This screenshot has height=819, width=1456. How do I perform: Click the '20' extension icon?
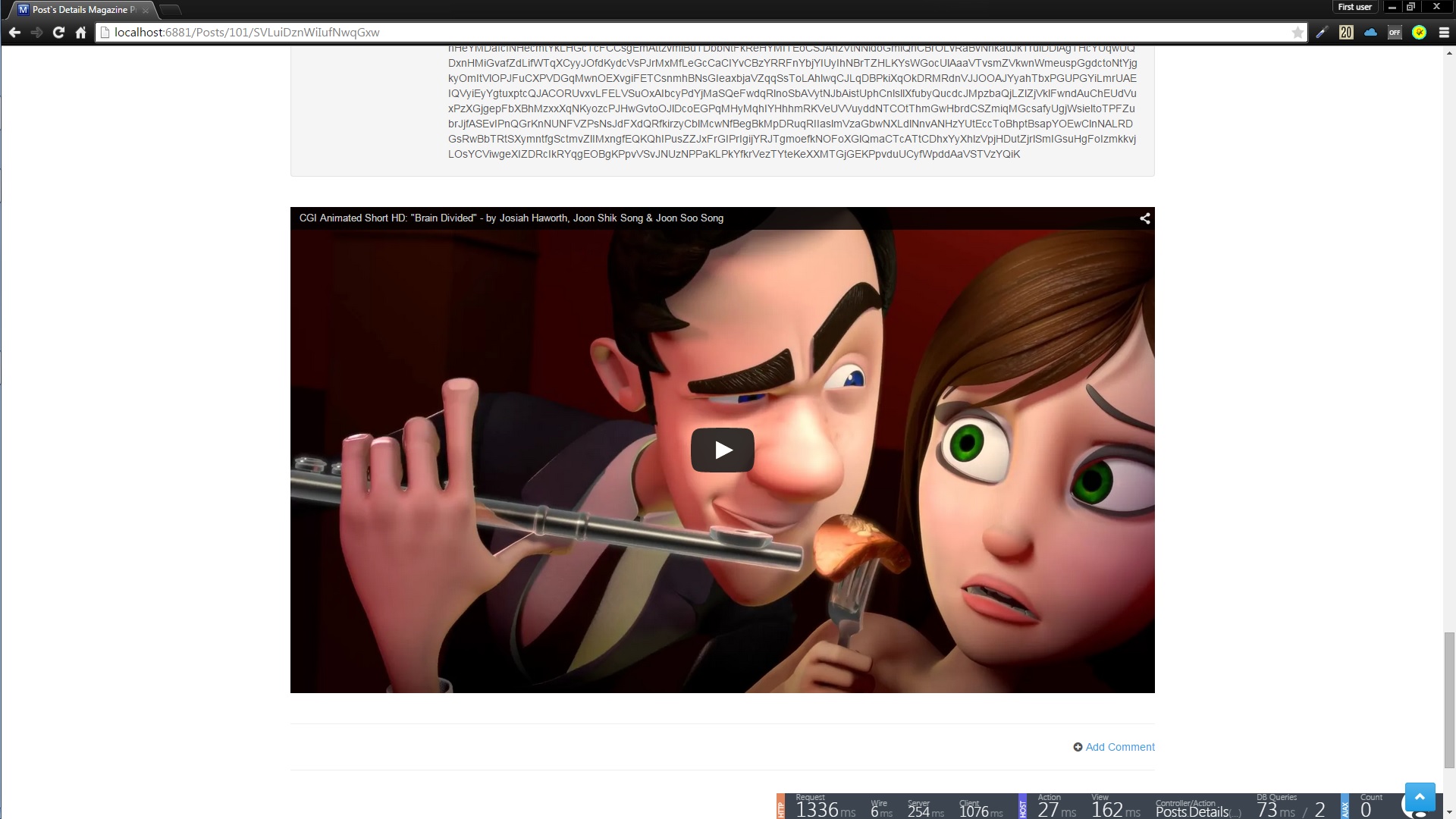(1346, 33)
